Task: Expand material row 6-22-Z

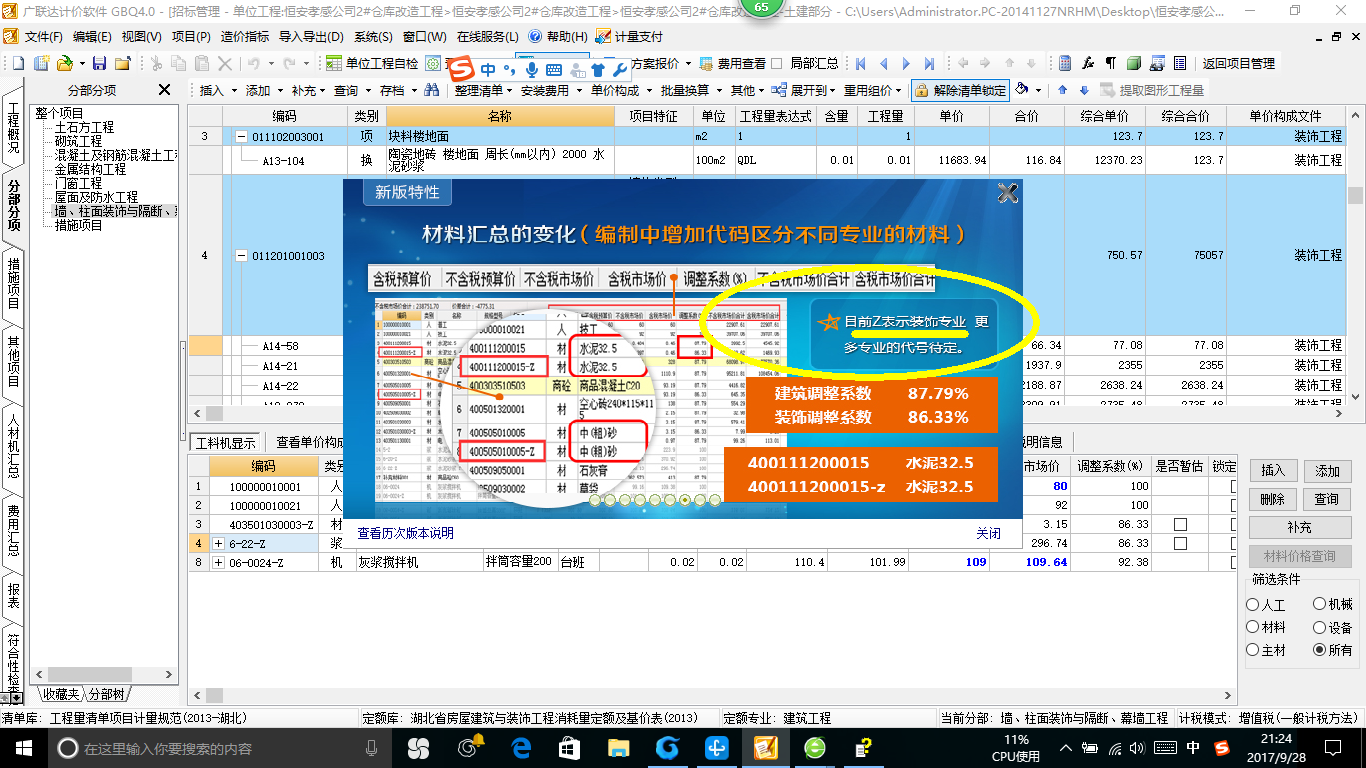Action: [x=218, y=543]
